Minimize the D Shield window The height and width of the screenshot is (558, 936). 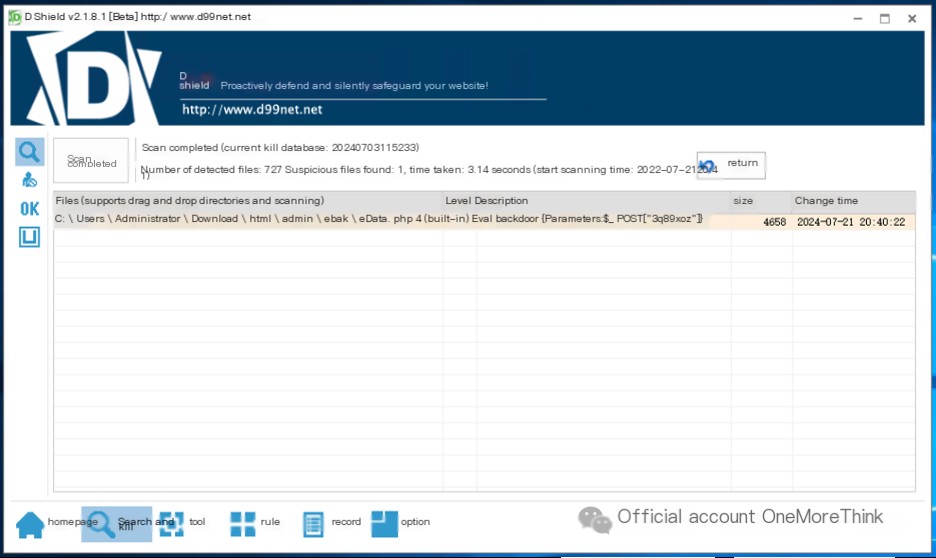coord(858,19)
